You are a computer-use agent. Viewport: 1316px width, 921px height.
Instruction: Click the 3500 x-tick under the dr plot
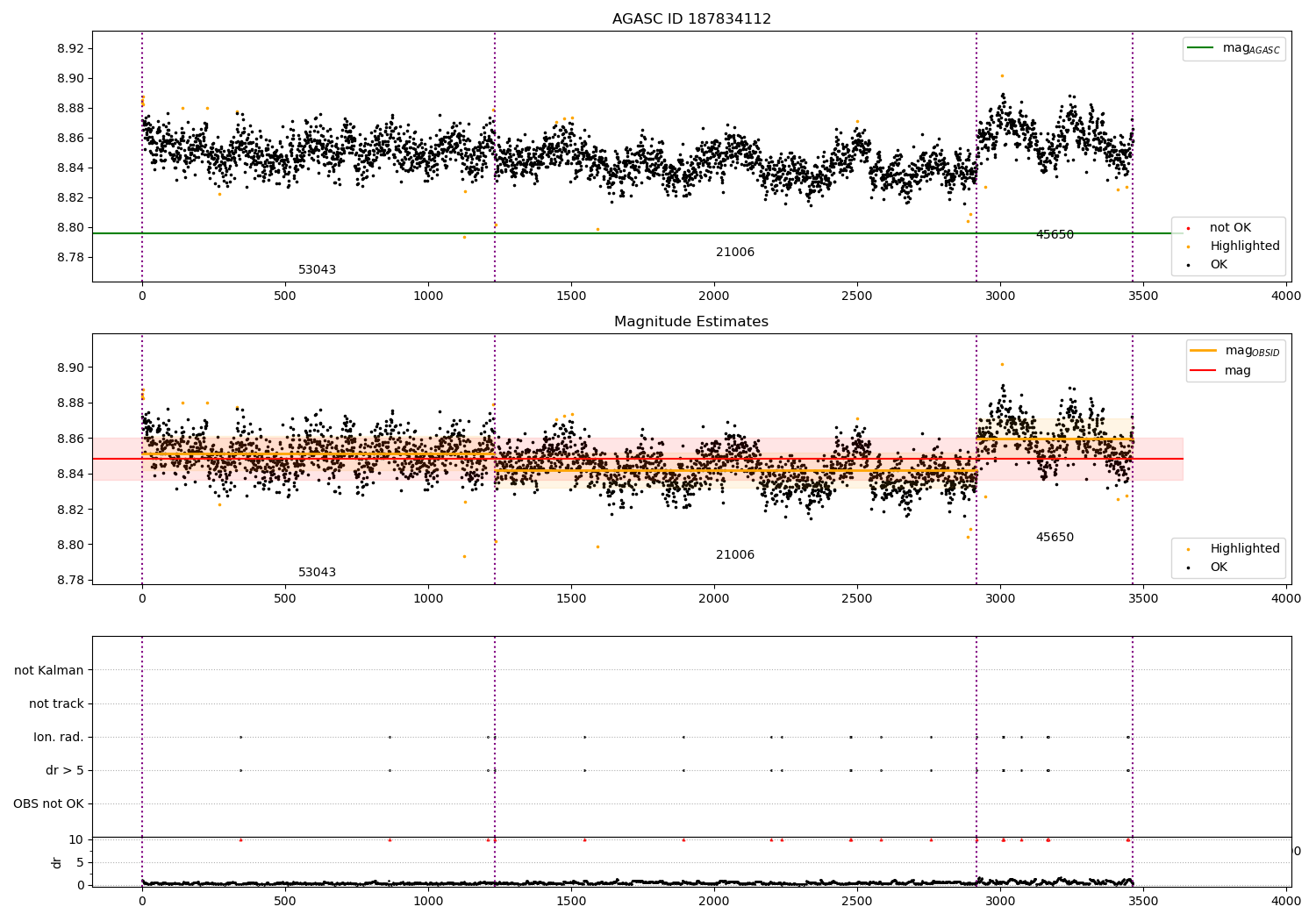[1144, 901]
